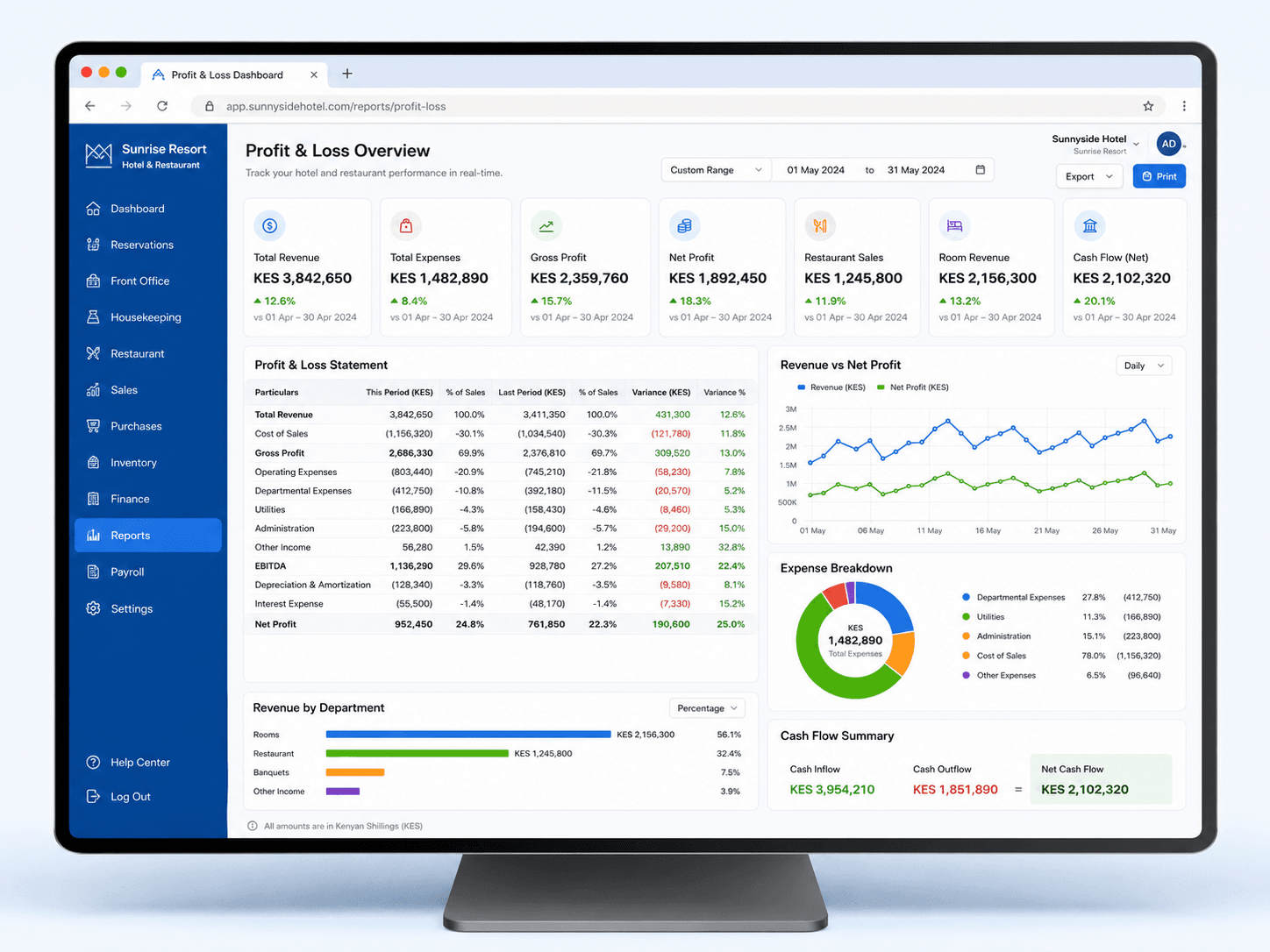Screen dimensions: 1270x952
Task: Edit the end date 31 May 2024
Action: point(916,170)
